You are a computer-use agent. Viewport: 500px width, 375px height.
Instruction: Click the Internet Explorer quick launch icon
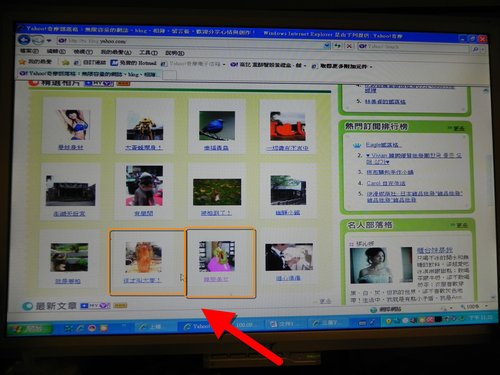coord(79,328)
